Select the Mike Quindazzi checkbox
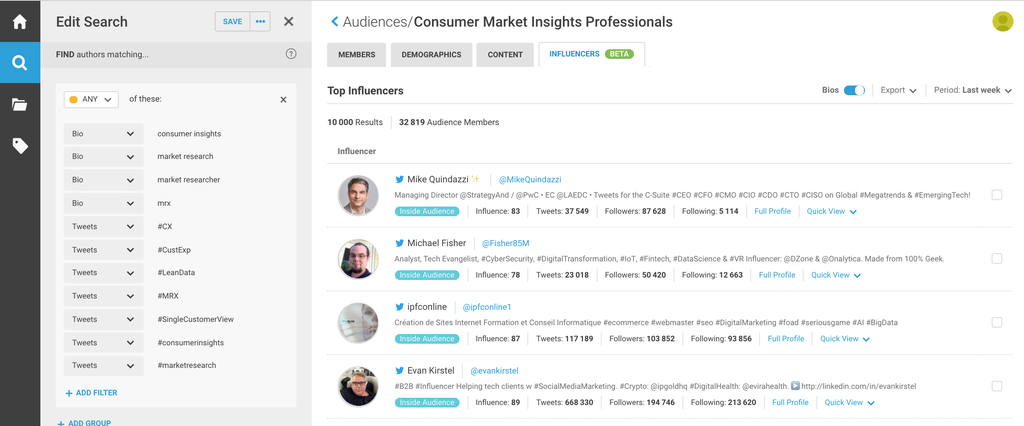This screenshot has height=426, width=1024. (996, 195)
